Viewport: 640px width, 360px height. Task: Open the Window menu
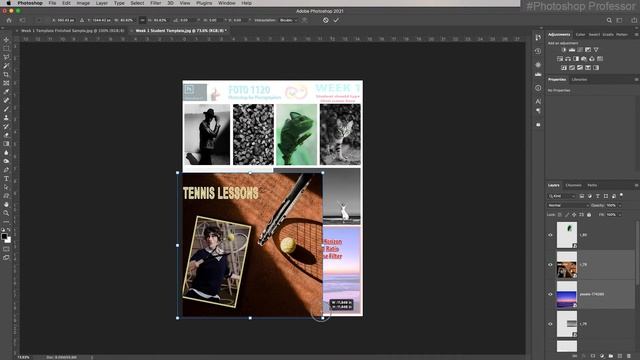227,3
